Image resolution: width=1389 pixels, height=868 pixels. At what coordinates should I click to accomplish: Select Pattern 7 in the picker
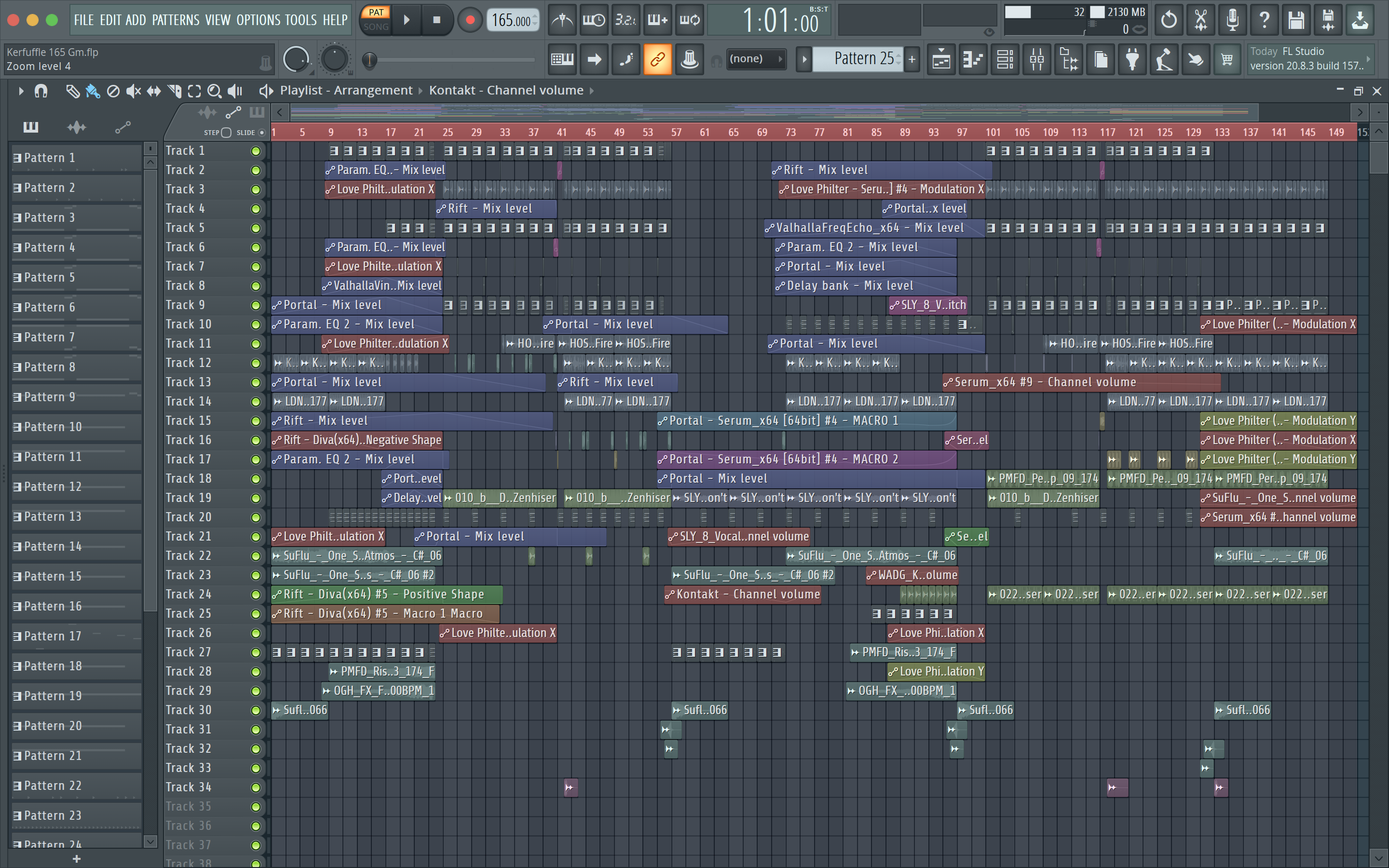coord(76,337)
